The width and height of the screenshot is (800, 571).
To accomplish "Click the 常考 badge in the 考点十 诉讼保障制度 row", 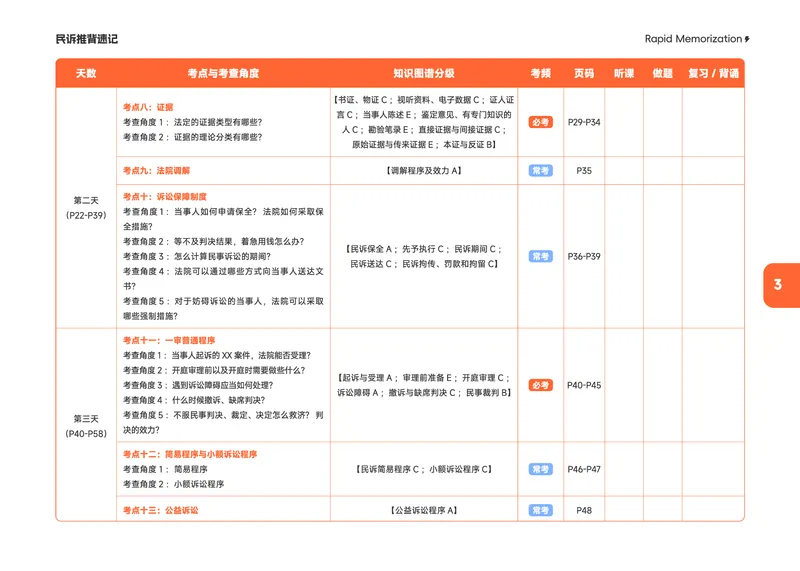I will coord(540,256).
